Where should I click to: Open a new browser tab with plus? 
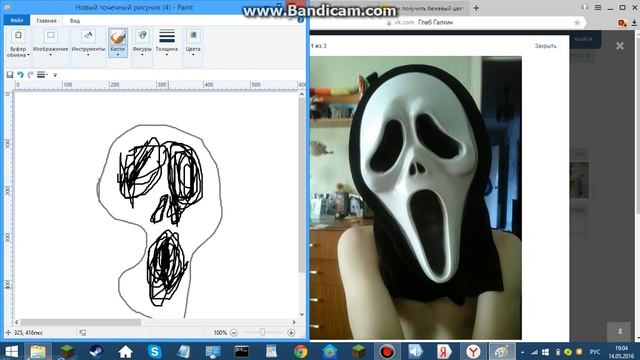[476, 8]
